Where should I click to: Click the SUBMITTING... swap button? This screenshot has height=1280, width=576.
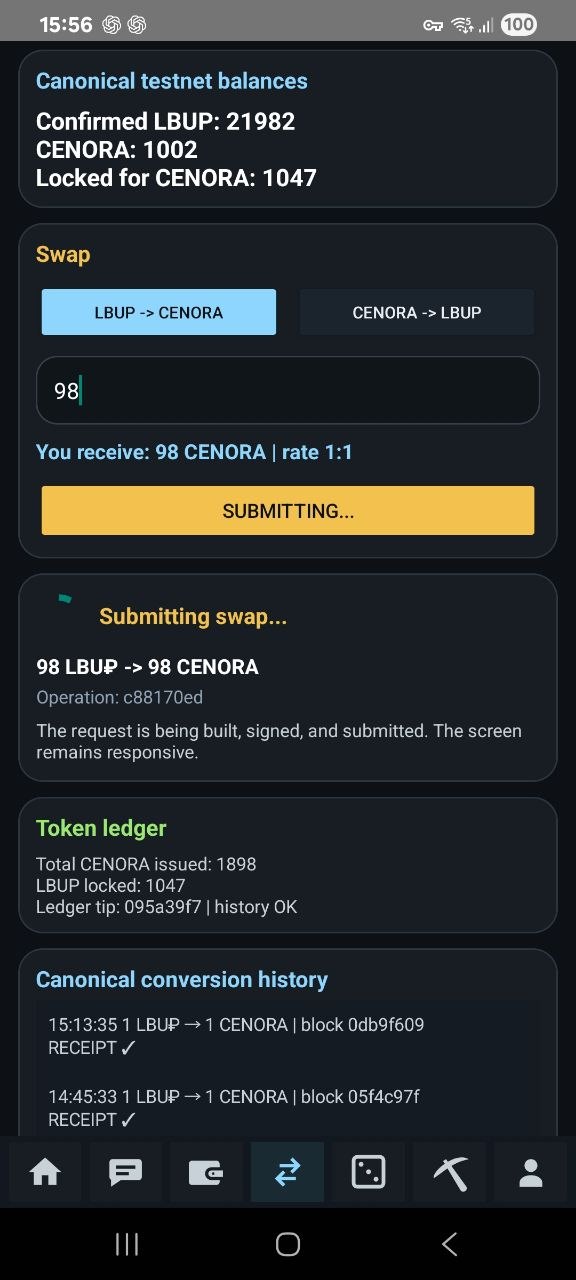coord(288,511)
